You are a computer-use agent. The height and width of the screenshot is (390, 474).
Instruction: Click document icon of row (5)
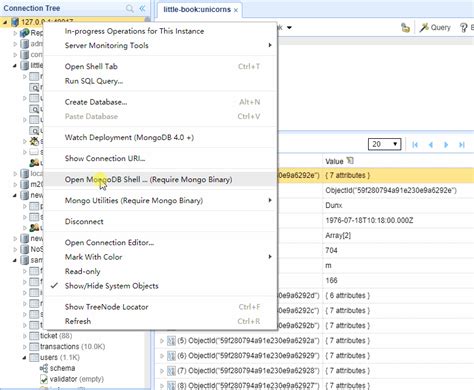point(171,341)
